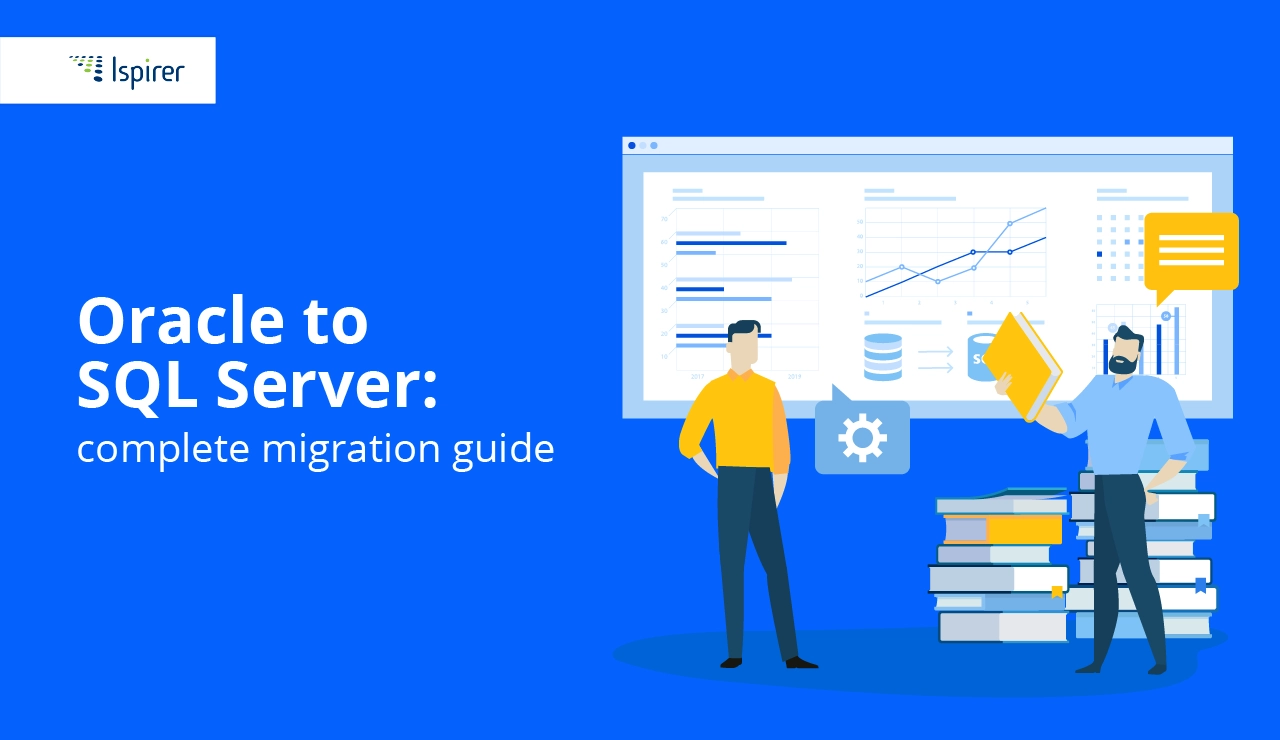Click the "complete migration guide" subtitle
Viewport: 1280px width, 740px height.
pos(315,448)
